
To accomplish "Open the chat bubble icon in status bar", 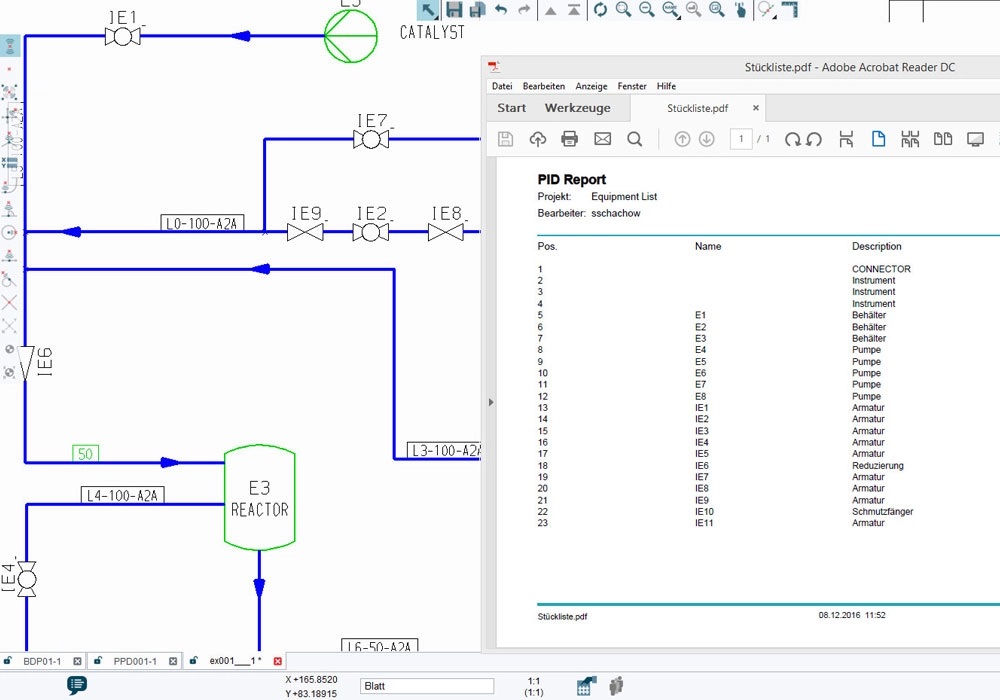I will point(77,685).
